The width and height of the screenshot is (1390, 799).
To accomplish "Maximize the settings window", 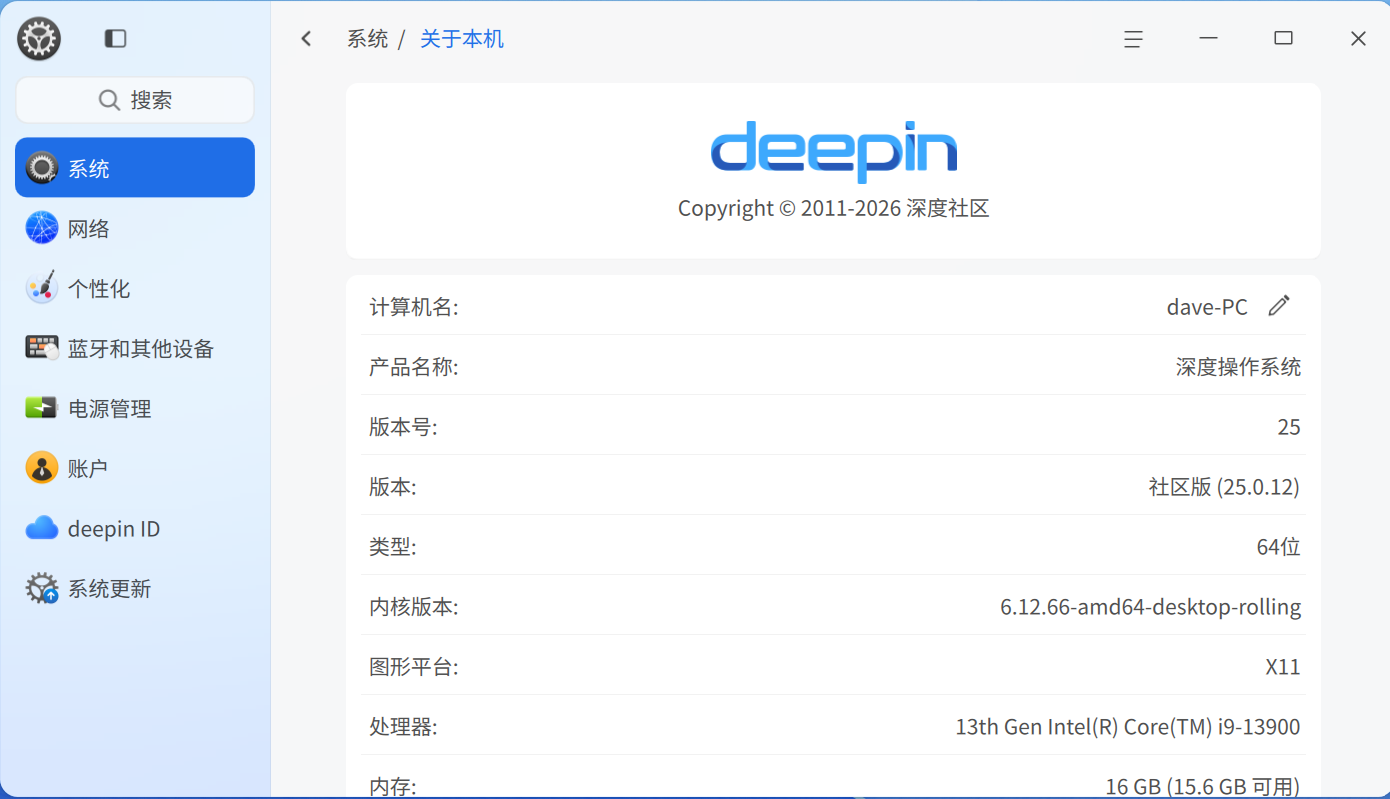I will 1283,38.
